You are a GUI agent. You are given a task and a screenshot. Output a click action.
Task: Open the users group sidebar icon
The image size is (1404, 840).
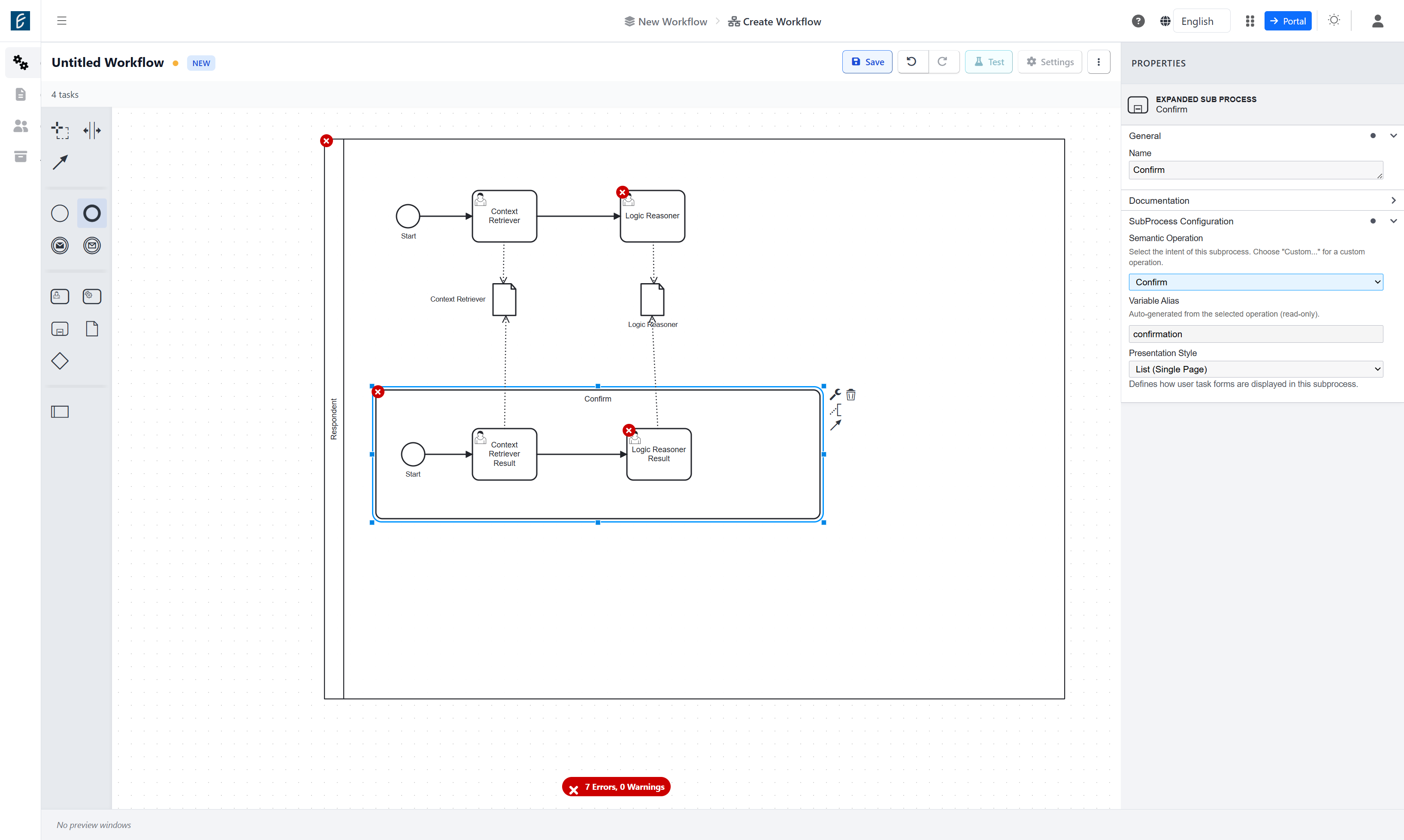coord(21,126)
